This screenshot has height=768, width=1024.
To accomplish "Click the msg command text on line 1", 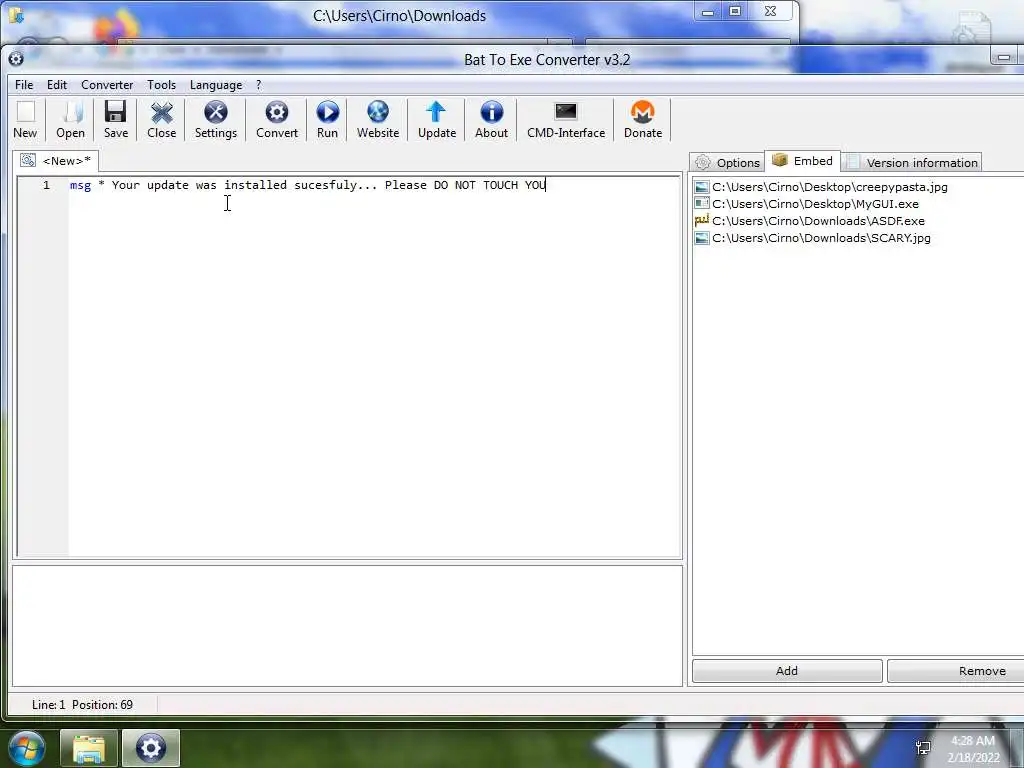I will point(80,185).
